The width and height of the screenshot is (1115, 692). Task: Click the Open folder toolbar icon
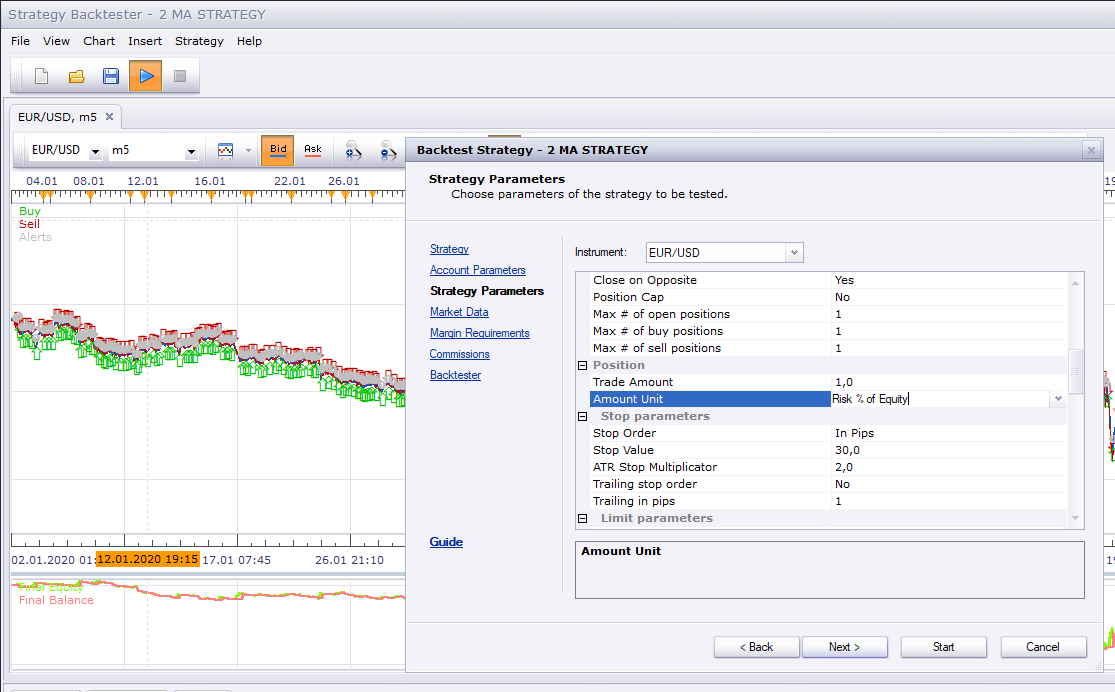[76, 76]
